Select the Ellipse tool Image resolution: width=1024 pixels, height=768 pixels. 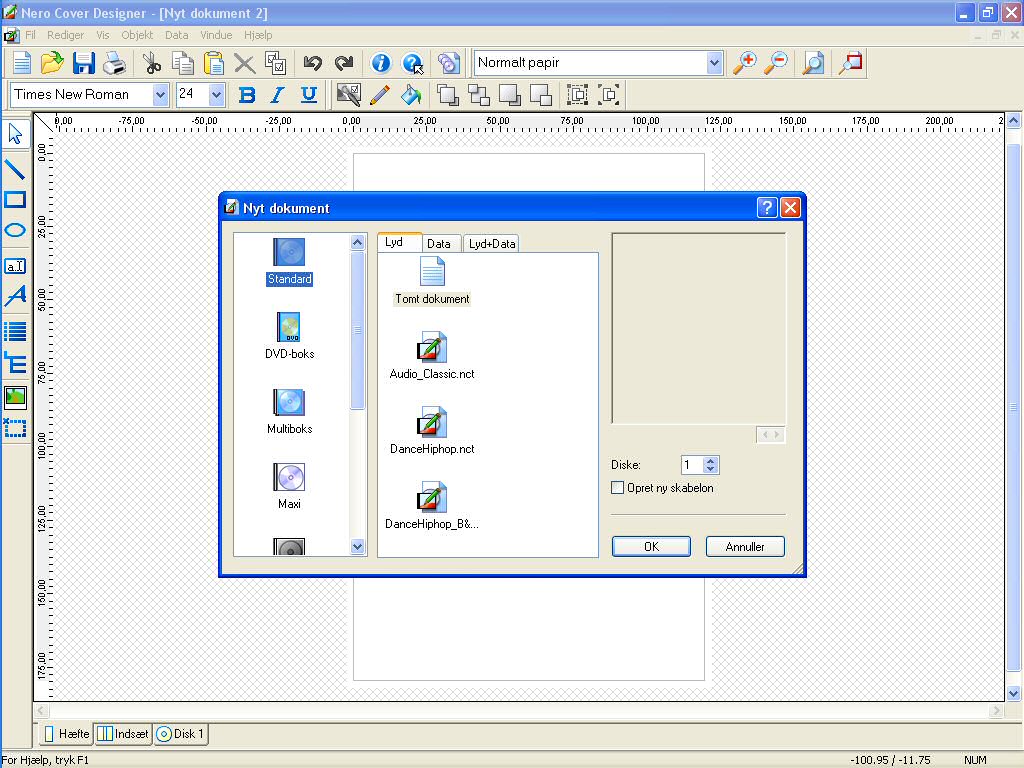15,231
